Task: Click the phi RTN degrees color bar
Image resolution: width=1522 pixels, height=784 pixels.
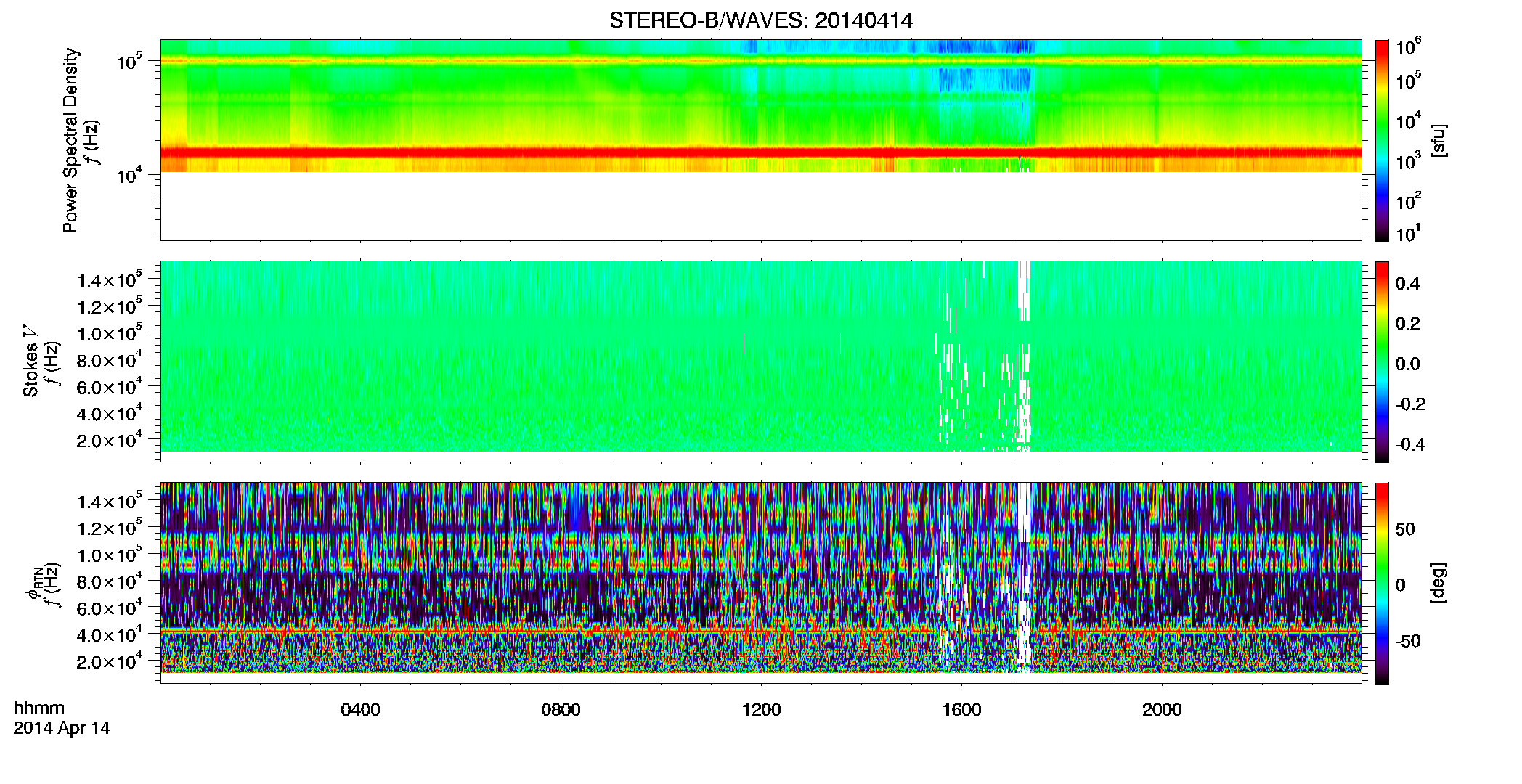Action: point(1382,583)
